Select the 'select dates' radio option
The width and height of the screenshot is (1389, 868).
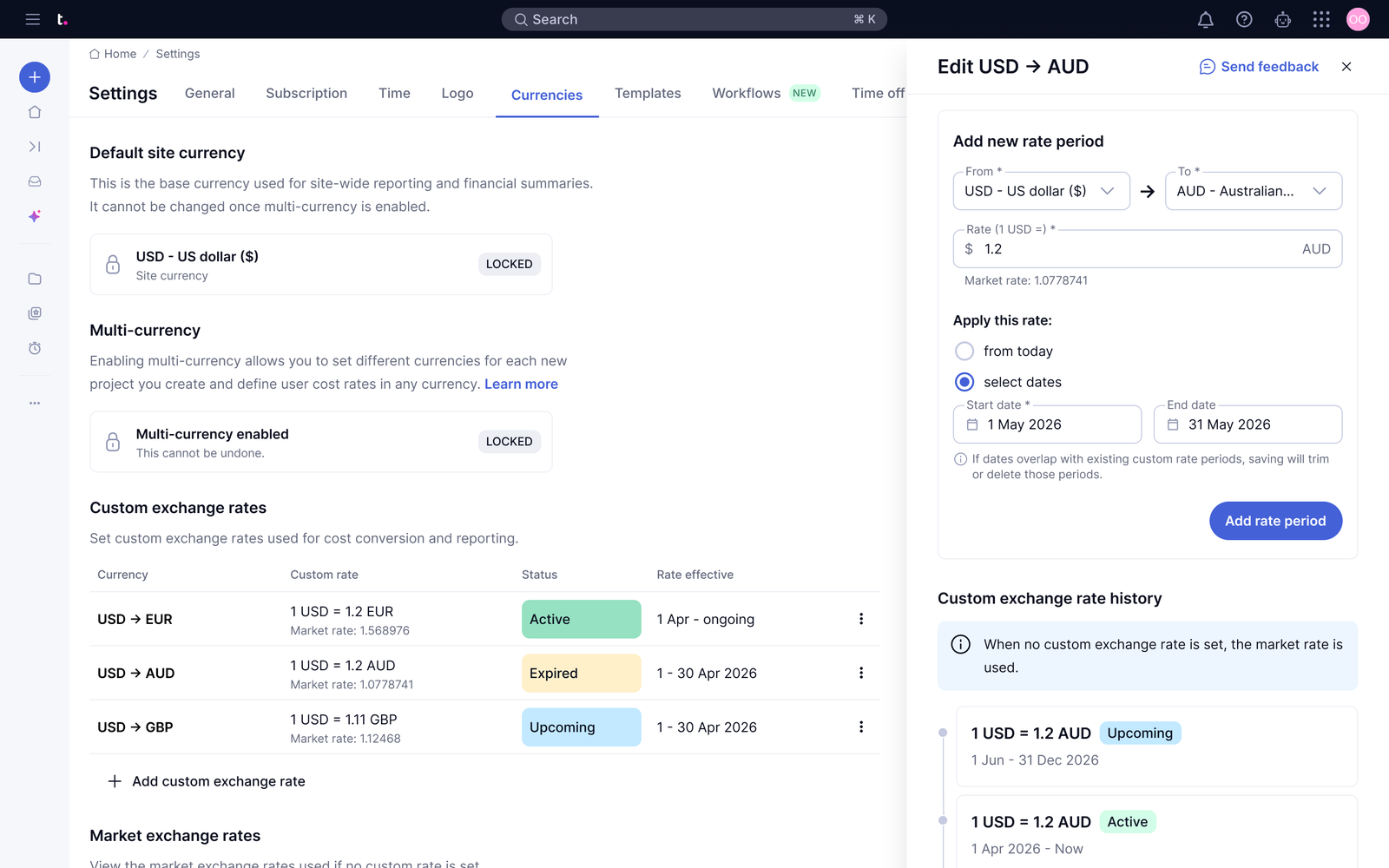(x=964, y=382)
